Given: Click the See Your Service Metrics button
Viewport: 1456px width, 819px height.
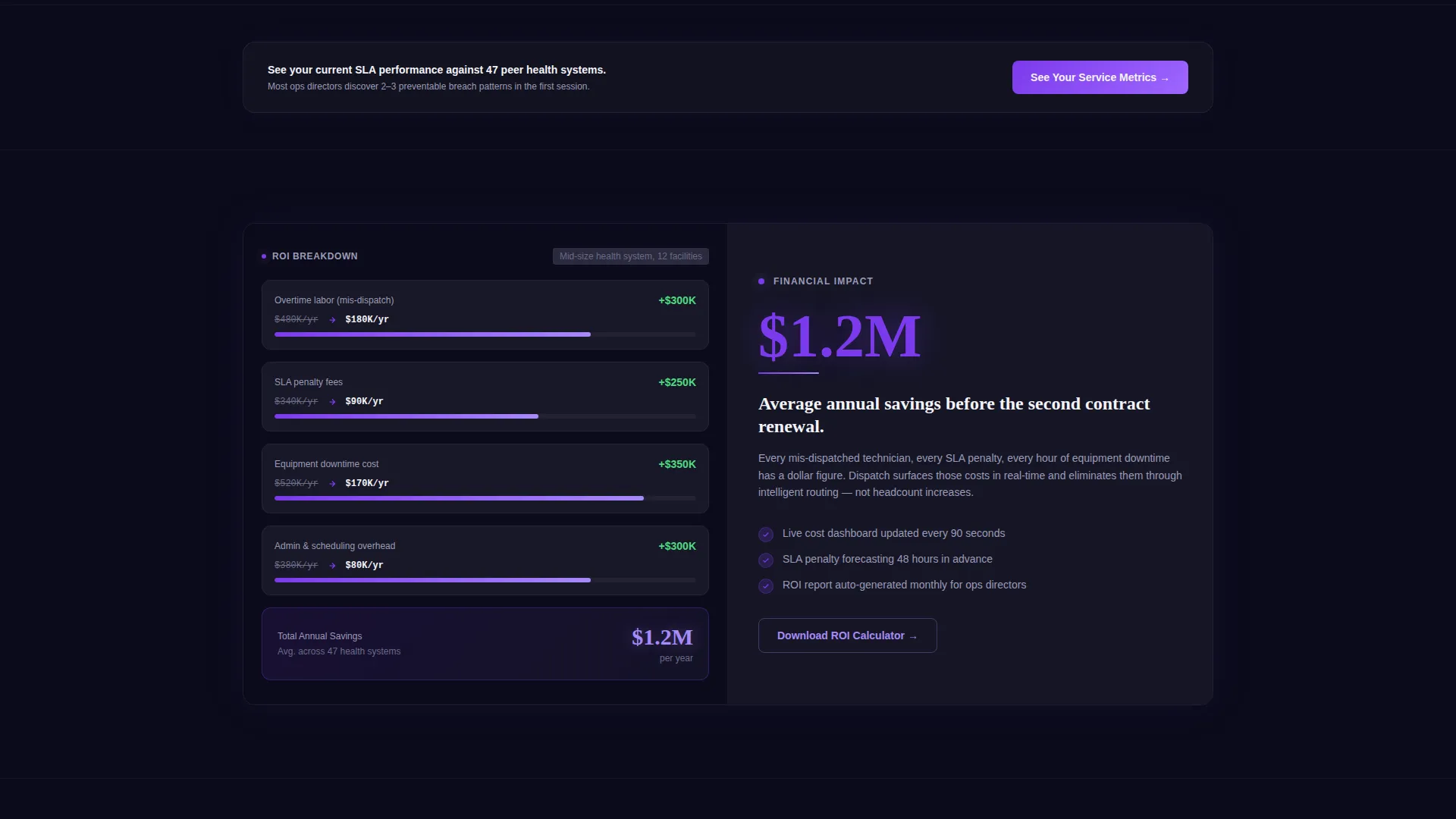Looking at the screenshot, I should coord(1100,77).
